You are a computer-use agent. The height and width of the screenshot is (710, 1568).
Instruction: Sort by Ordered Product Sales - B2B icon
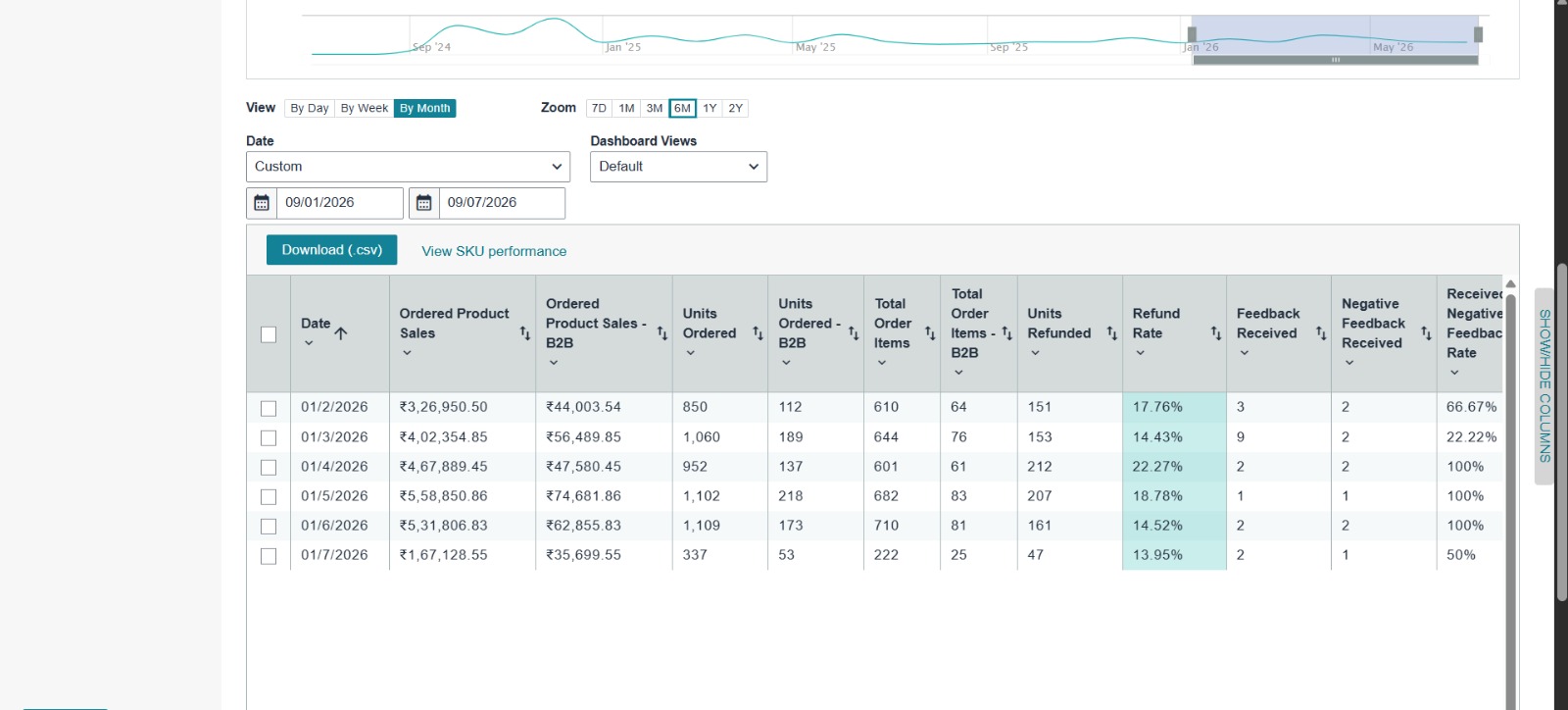point(662,333)
